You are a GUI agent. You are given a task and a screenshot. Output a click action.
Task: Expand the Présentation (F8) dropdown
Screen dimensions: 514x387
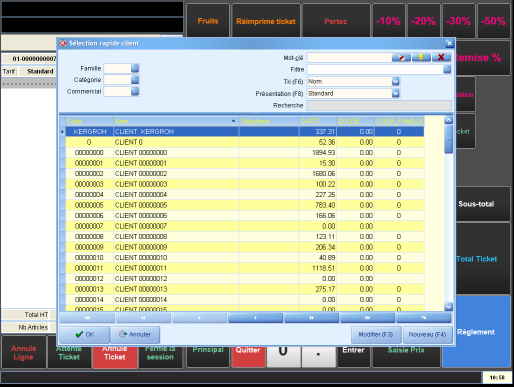point(396,93)
